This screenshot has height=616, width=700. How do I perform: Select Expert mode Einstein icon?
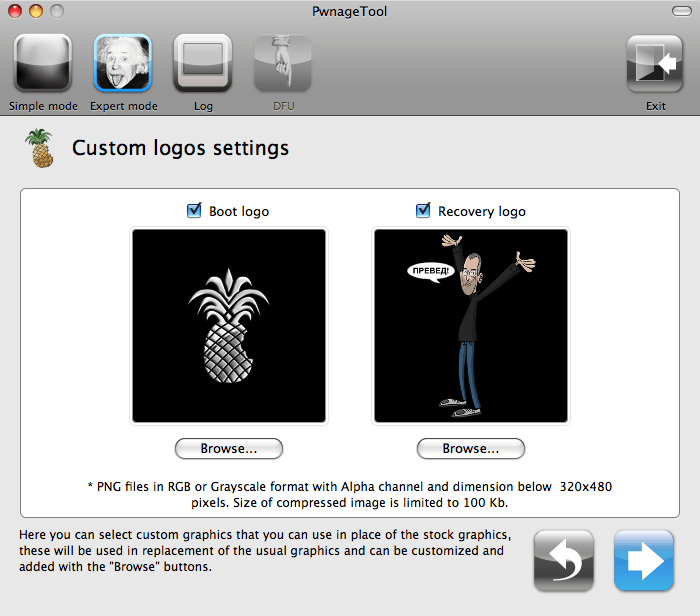123,63
